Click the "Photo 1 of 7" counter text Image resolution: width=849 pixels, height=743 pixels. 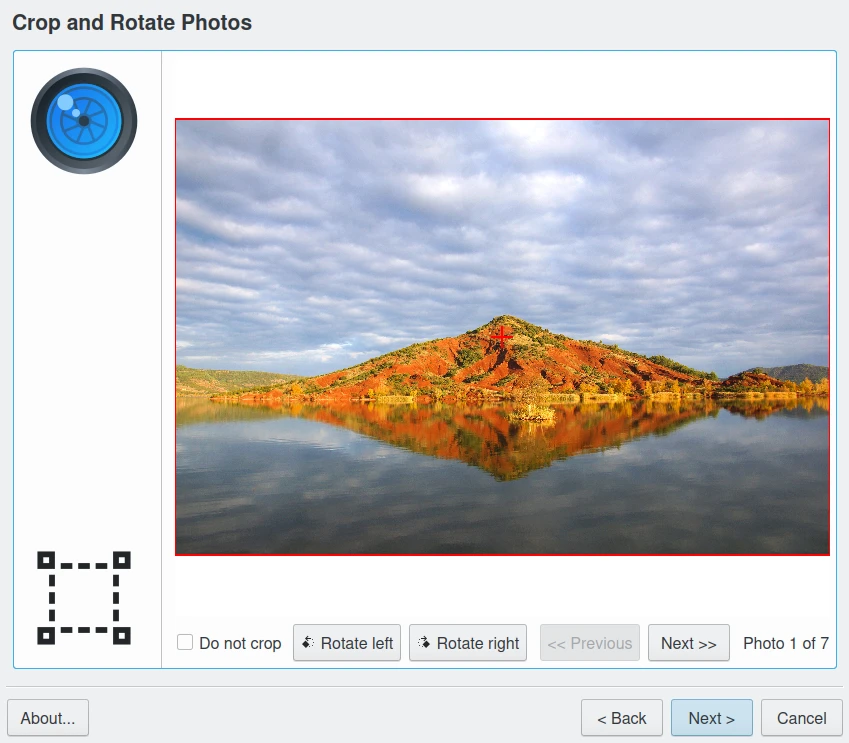click(x=786, y=643)
